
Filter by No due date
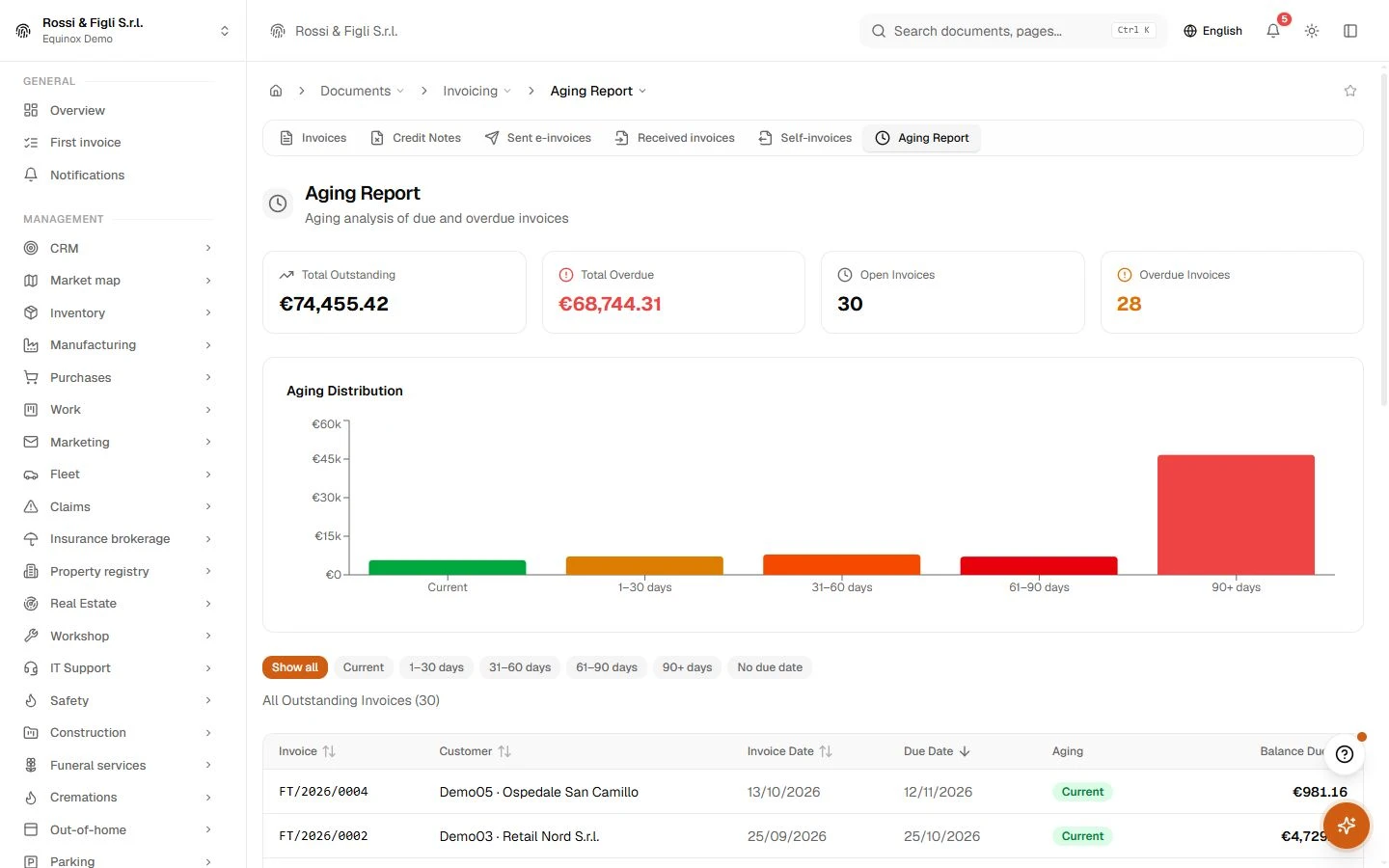coord(770,667)
